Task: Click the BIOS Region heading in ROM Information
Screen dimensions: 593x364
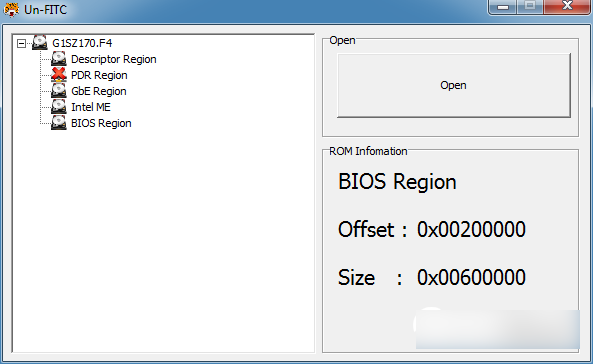Action: 397,182
